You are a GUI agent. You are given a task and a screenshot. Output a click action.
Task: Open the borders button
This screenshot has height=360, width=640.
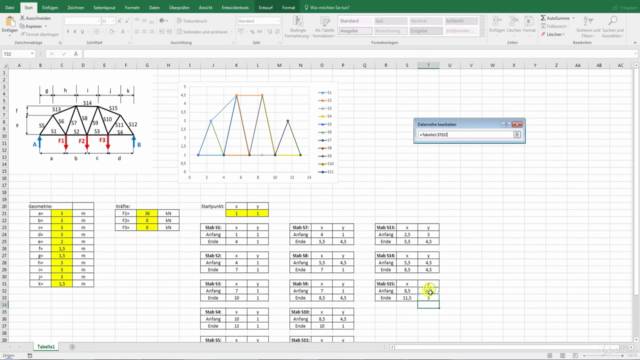97,32
